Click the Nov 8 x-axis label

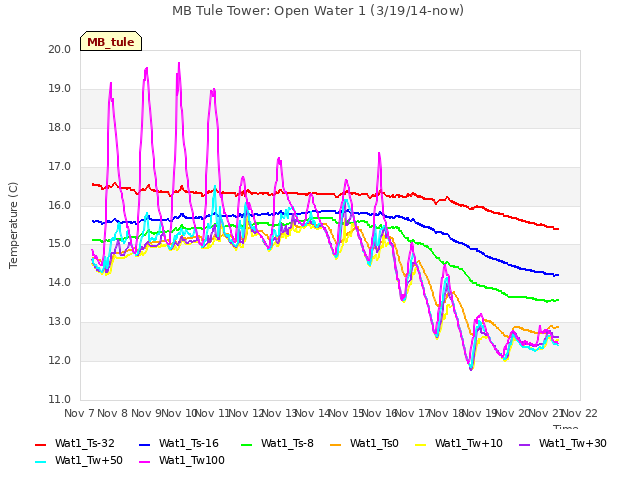112,413
